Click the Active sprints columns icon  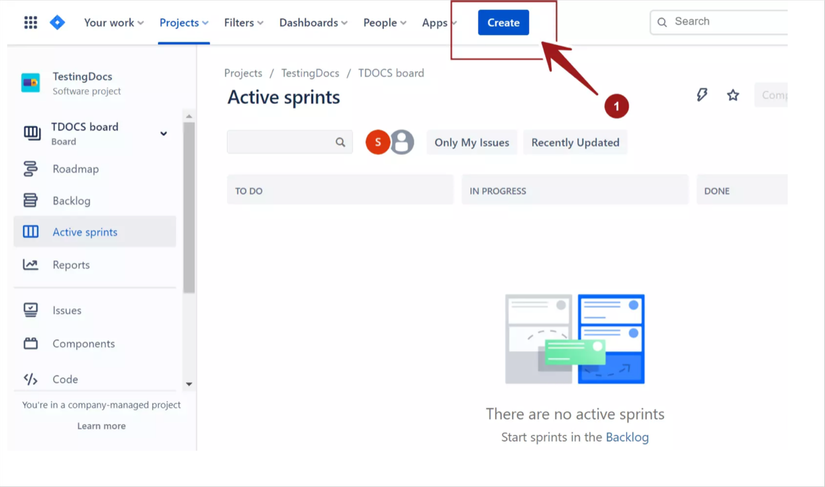coord(31,232)
